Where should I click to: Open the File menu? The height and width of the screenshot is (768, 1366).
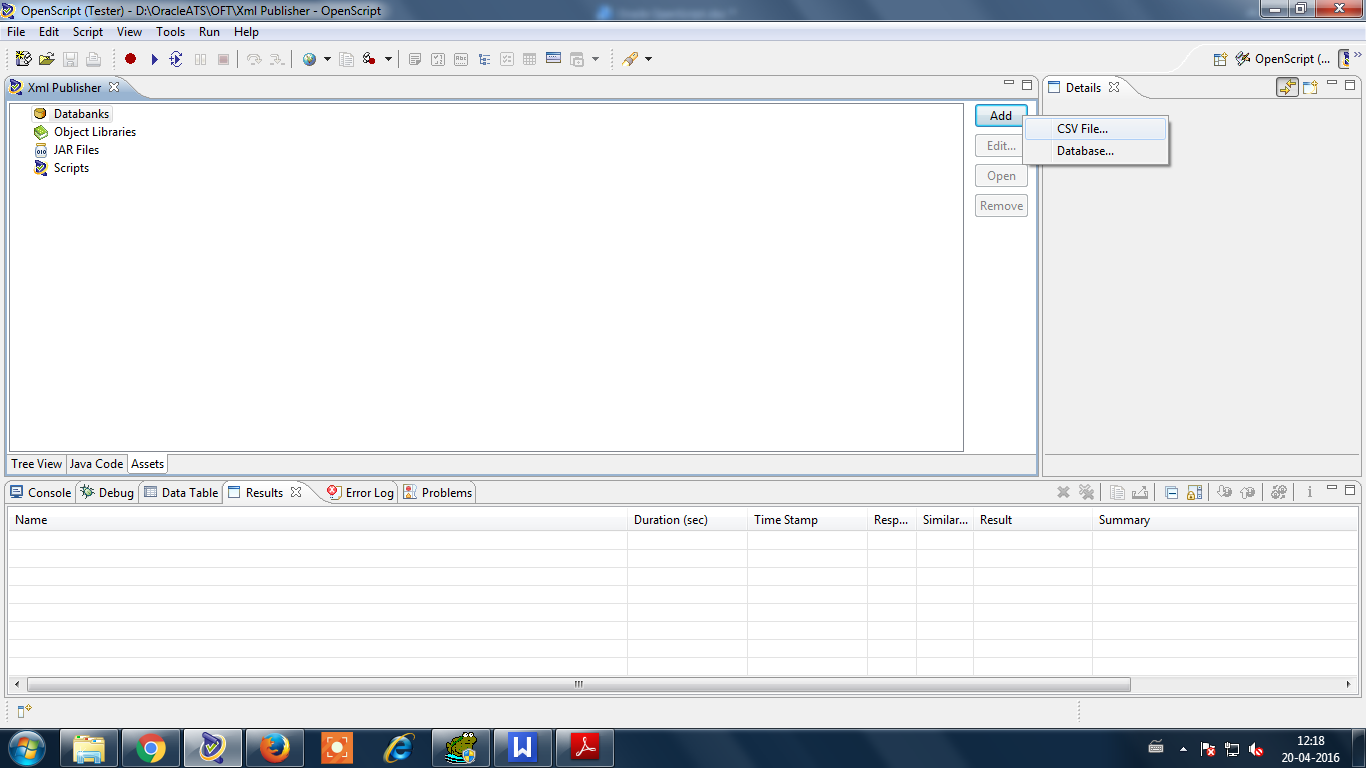pyautogui.click(x=16, y=32)
